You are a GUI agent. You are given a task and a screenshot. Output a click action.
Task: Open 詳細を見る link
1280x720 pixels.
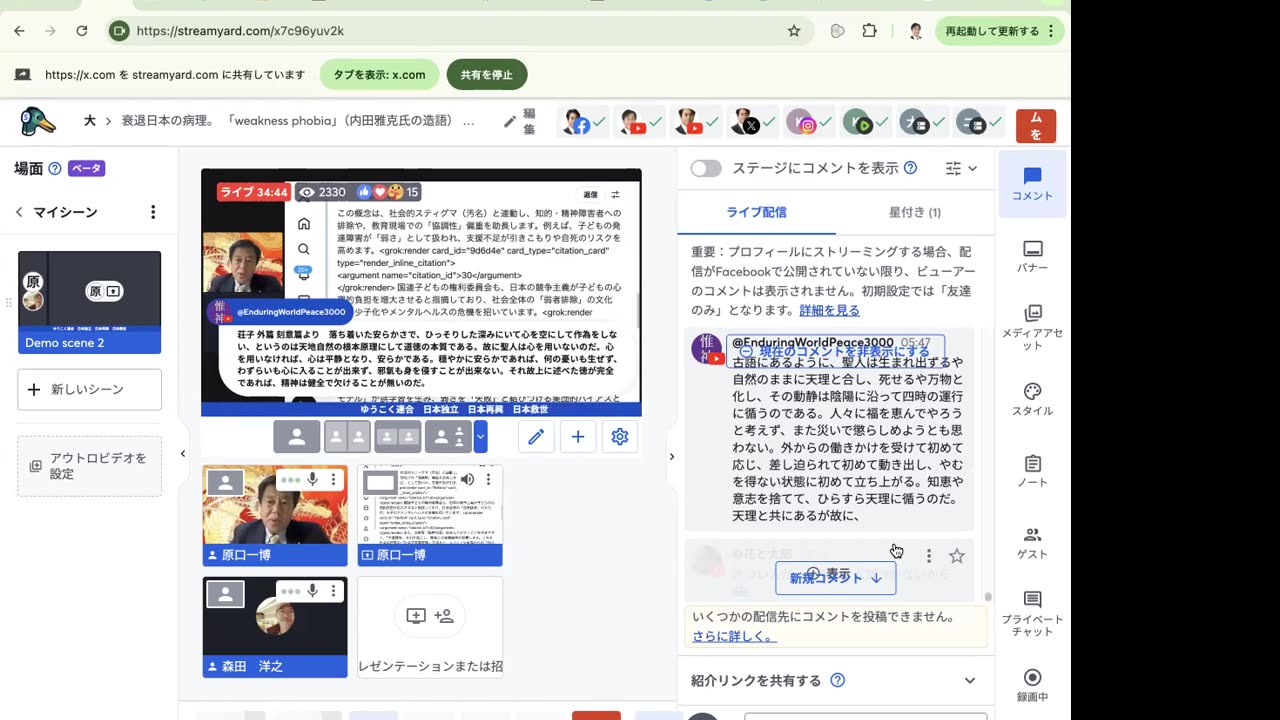pos(829,310)
